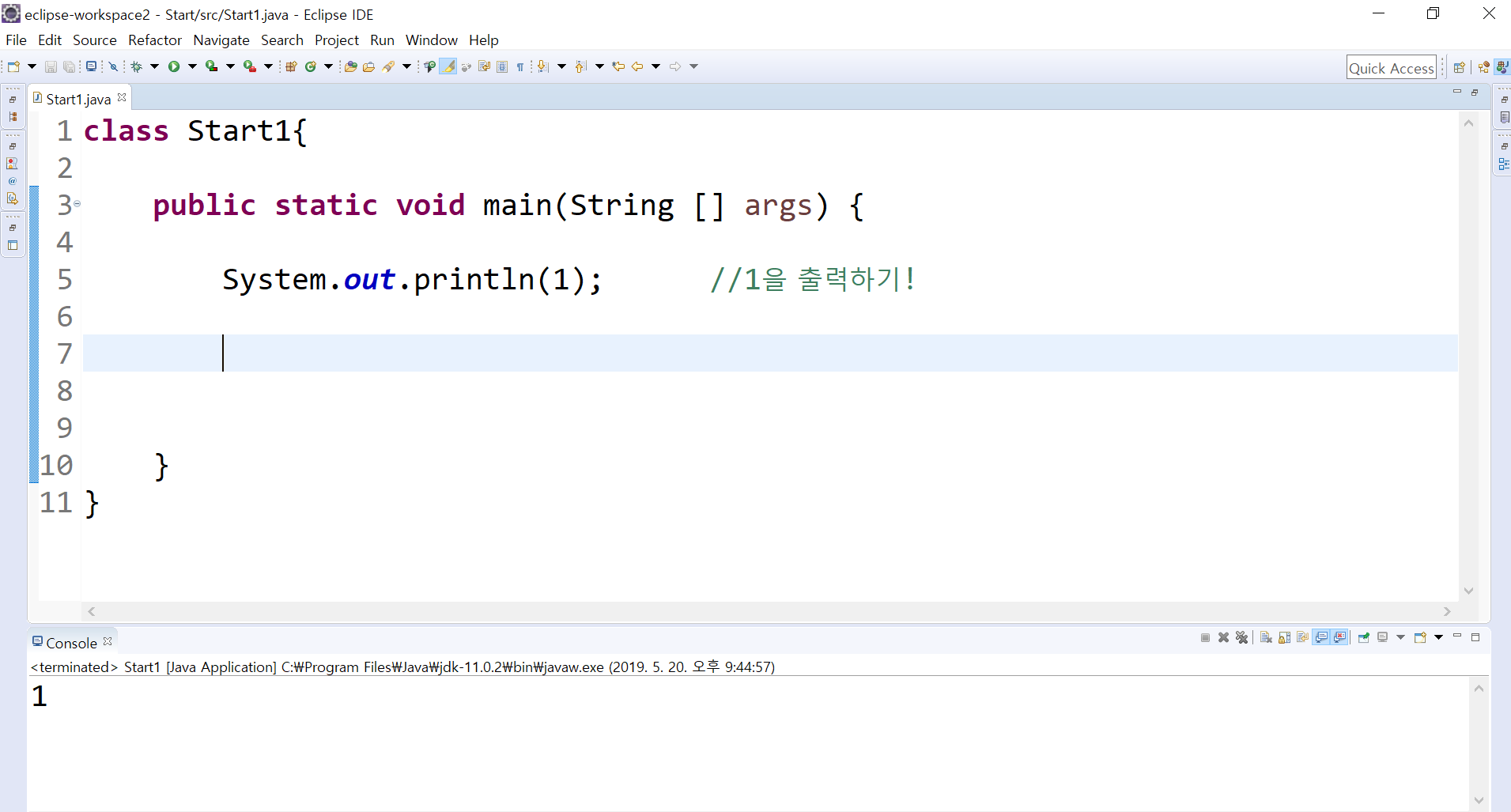Open the New wizard dropdown arrow
1511x812 pixels.
click(x=32, y=66)
